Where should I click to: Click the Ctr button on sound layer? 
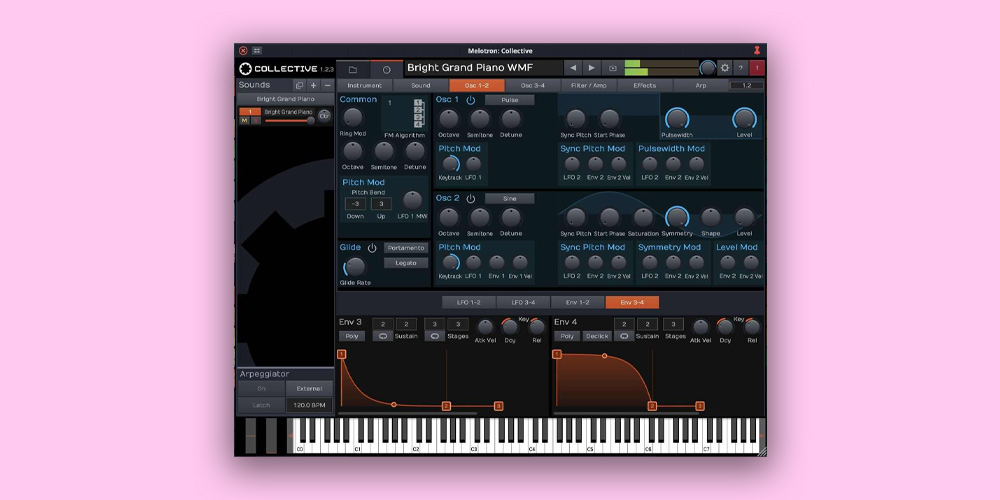click(x=324, y=116)
